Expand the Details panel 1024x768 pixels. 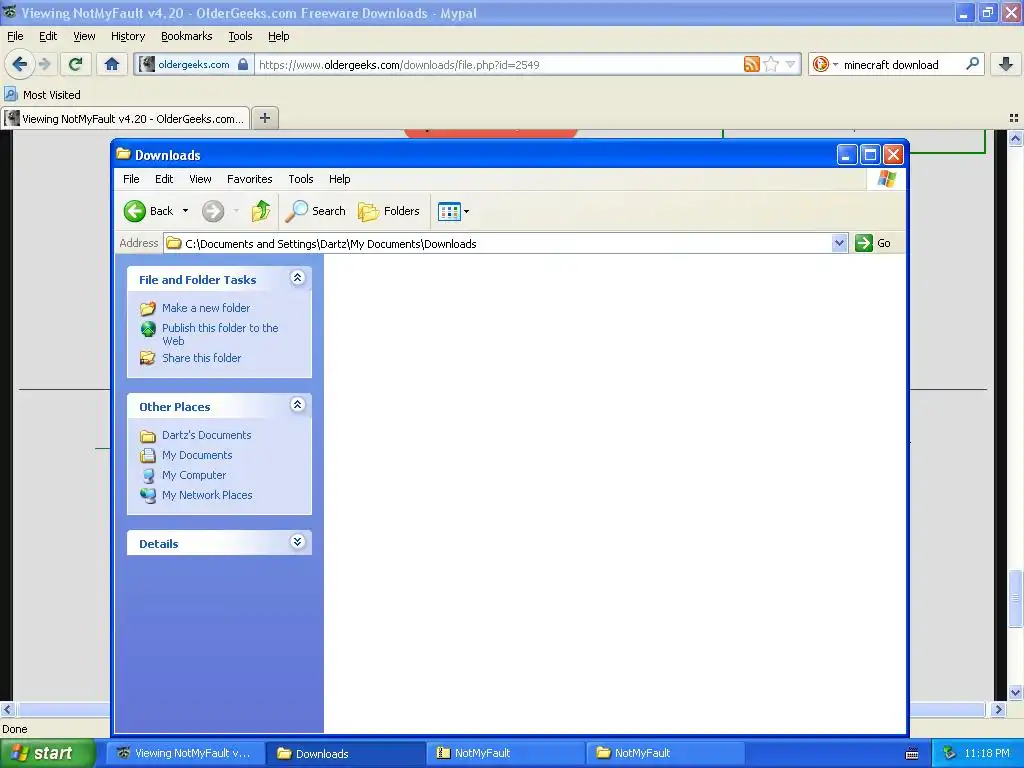point(297,542)
